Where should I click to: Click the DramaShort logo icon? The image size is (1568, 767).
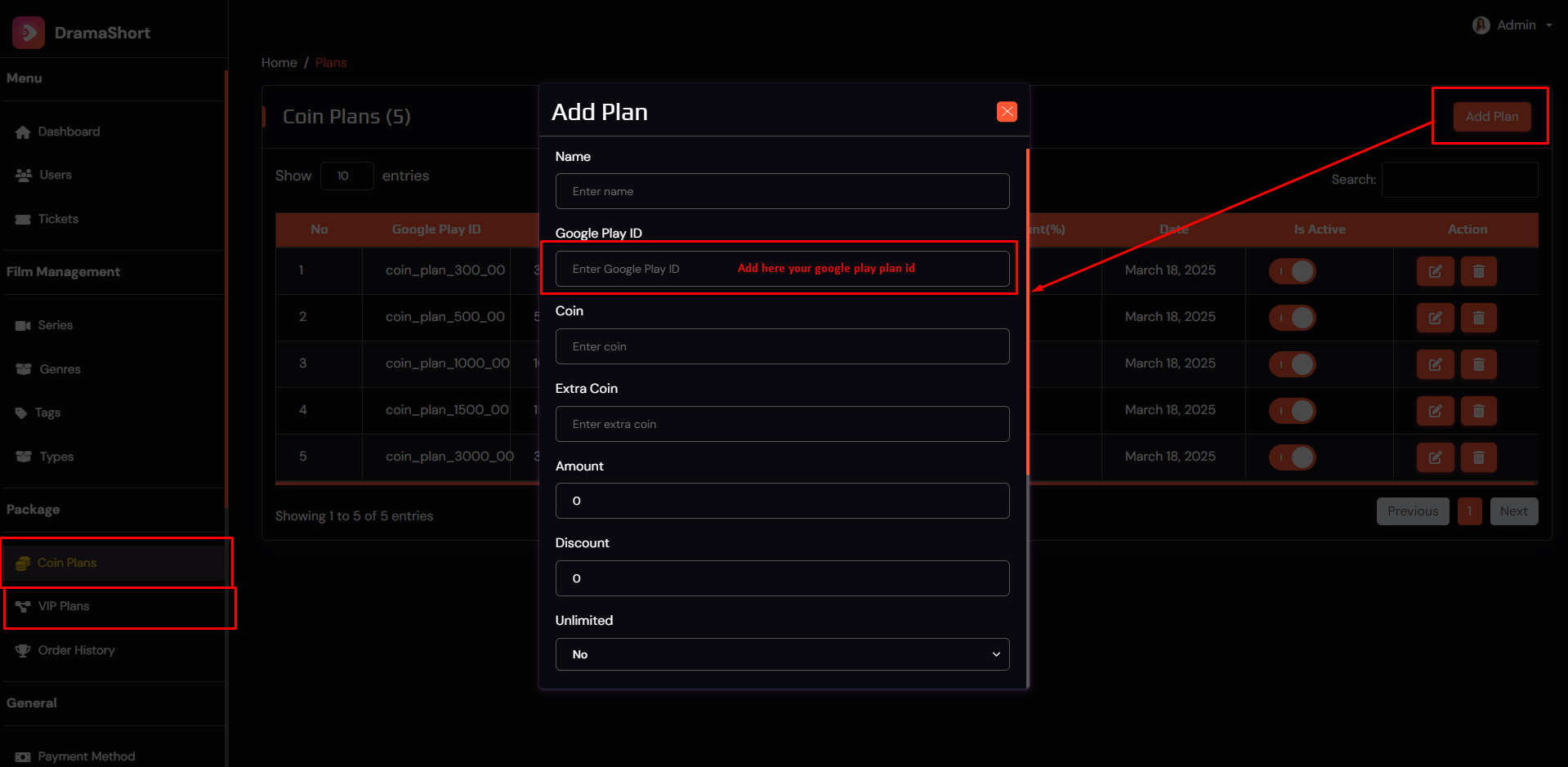[29, 33]
